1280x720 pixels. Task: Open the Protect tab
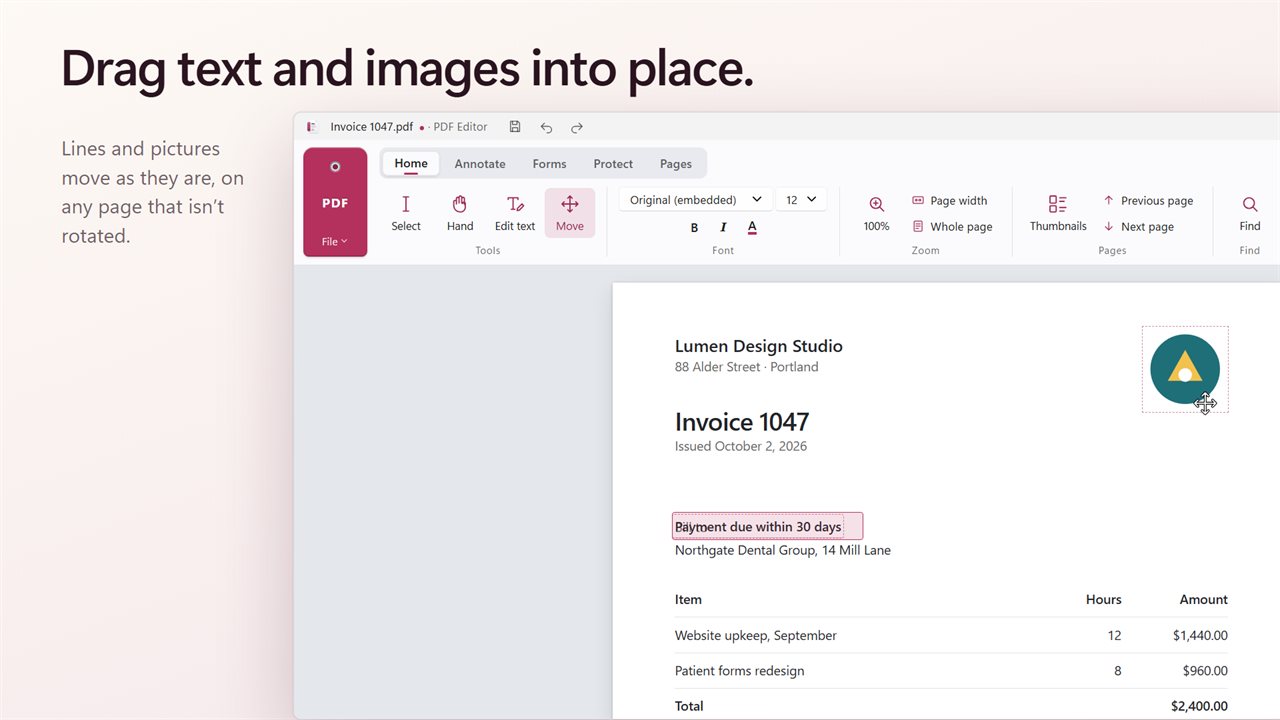613,164
